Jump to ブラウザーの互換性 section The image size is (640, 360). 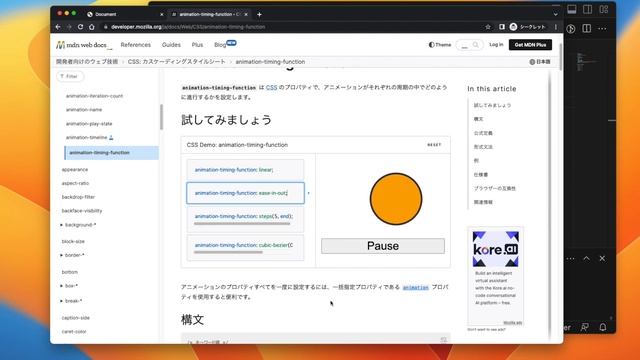(495, 189)
